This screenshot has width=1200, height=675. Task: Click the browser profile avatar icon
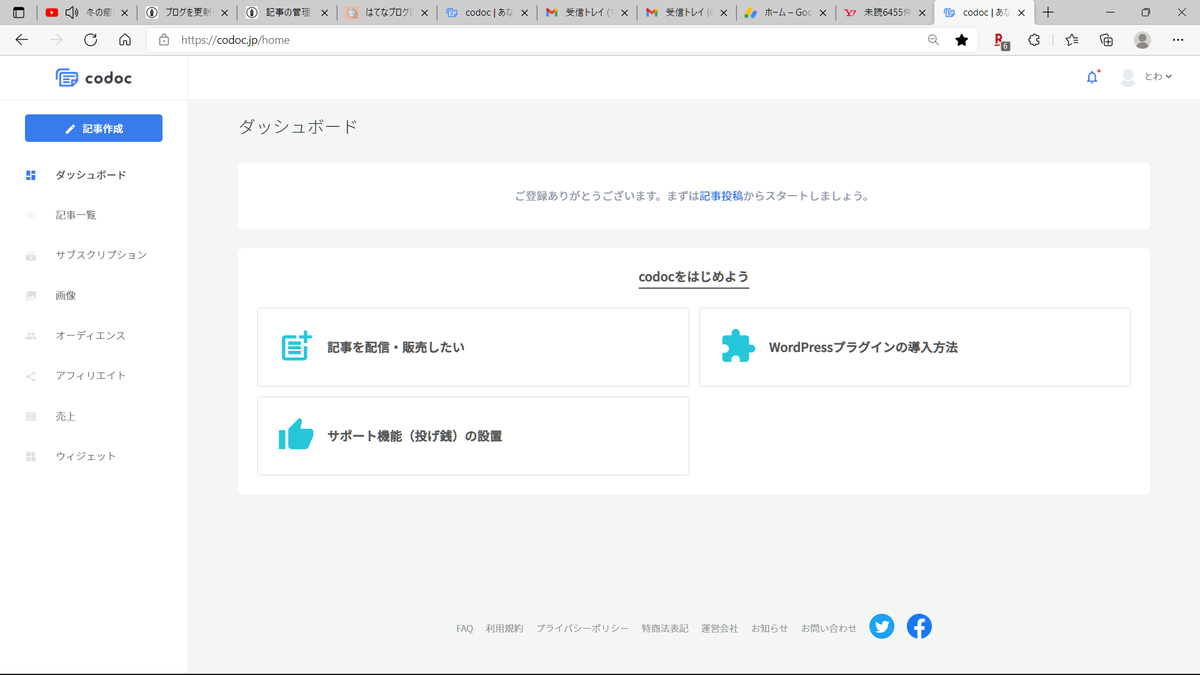tap(1142, 40)
